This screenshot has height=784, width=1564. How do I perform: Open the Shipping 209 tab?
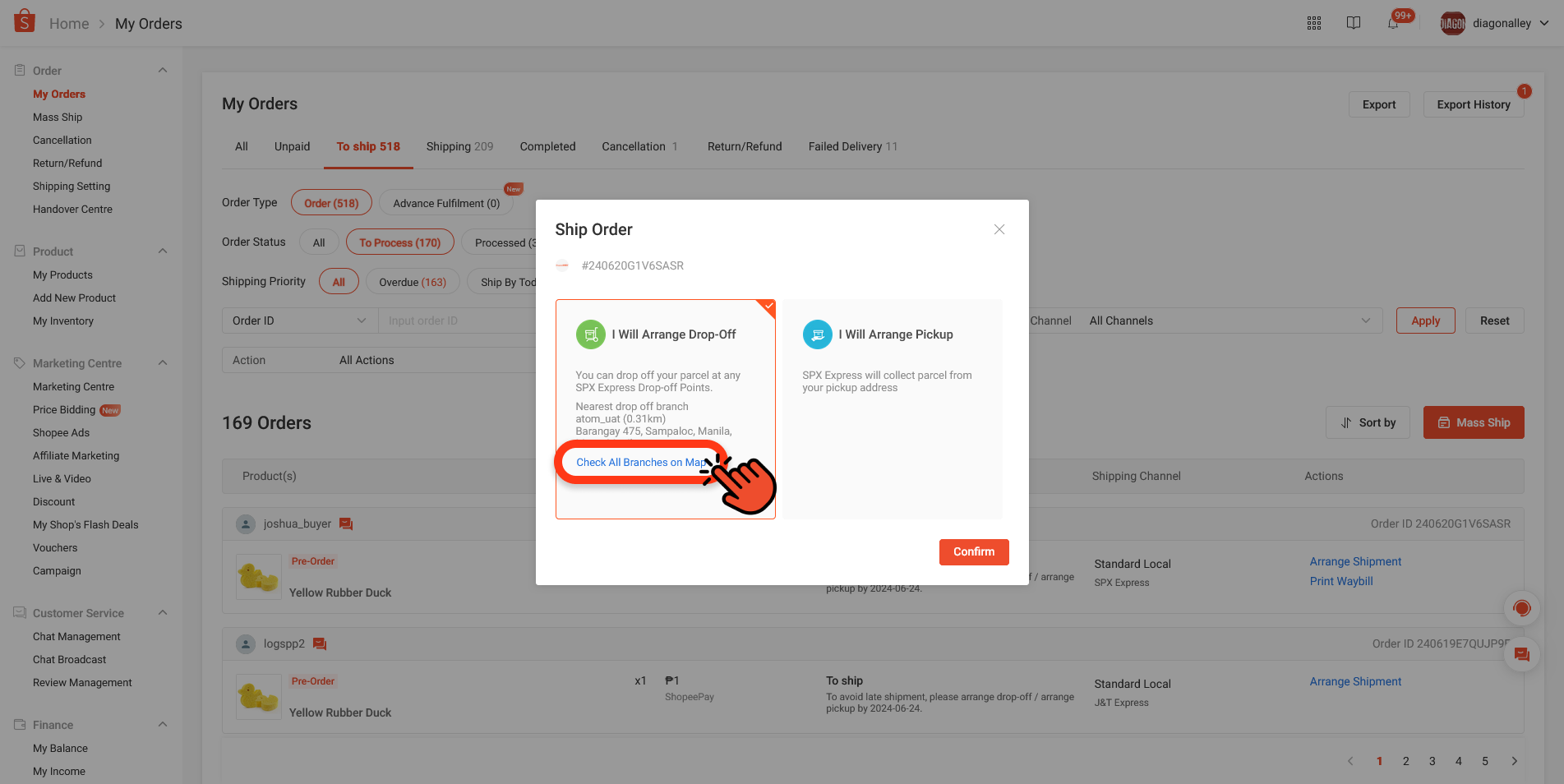point(459,146)
